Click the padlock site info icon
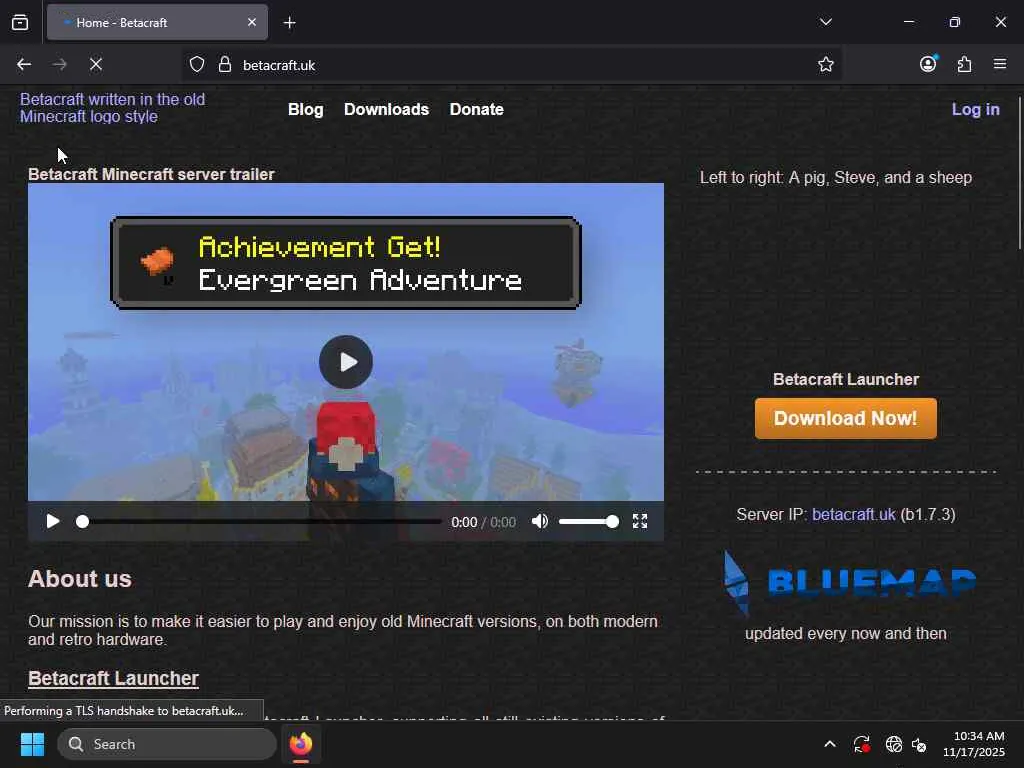 (x=225, y=65)
